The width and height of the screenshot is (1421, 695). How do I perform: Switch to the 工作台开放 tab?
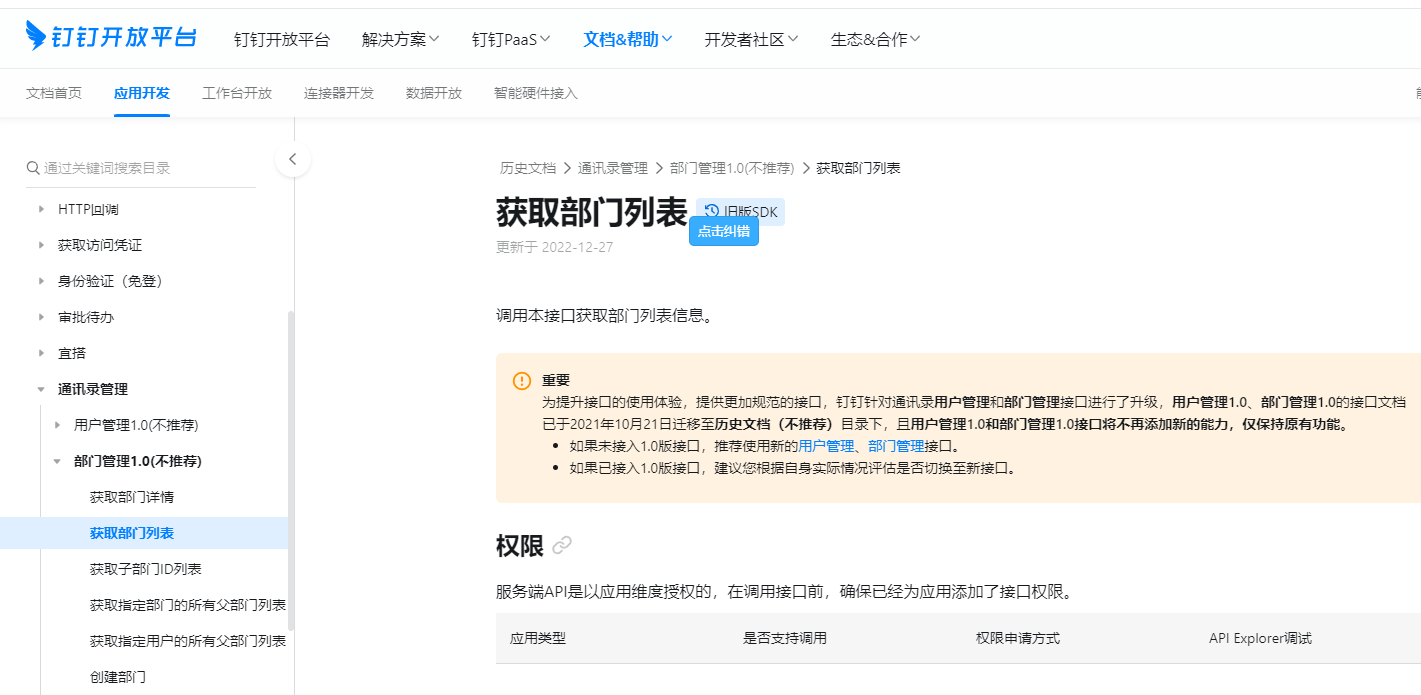[x=237, y=93]
